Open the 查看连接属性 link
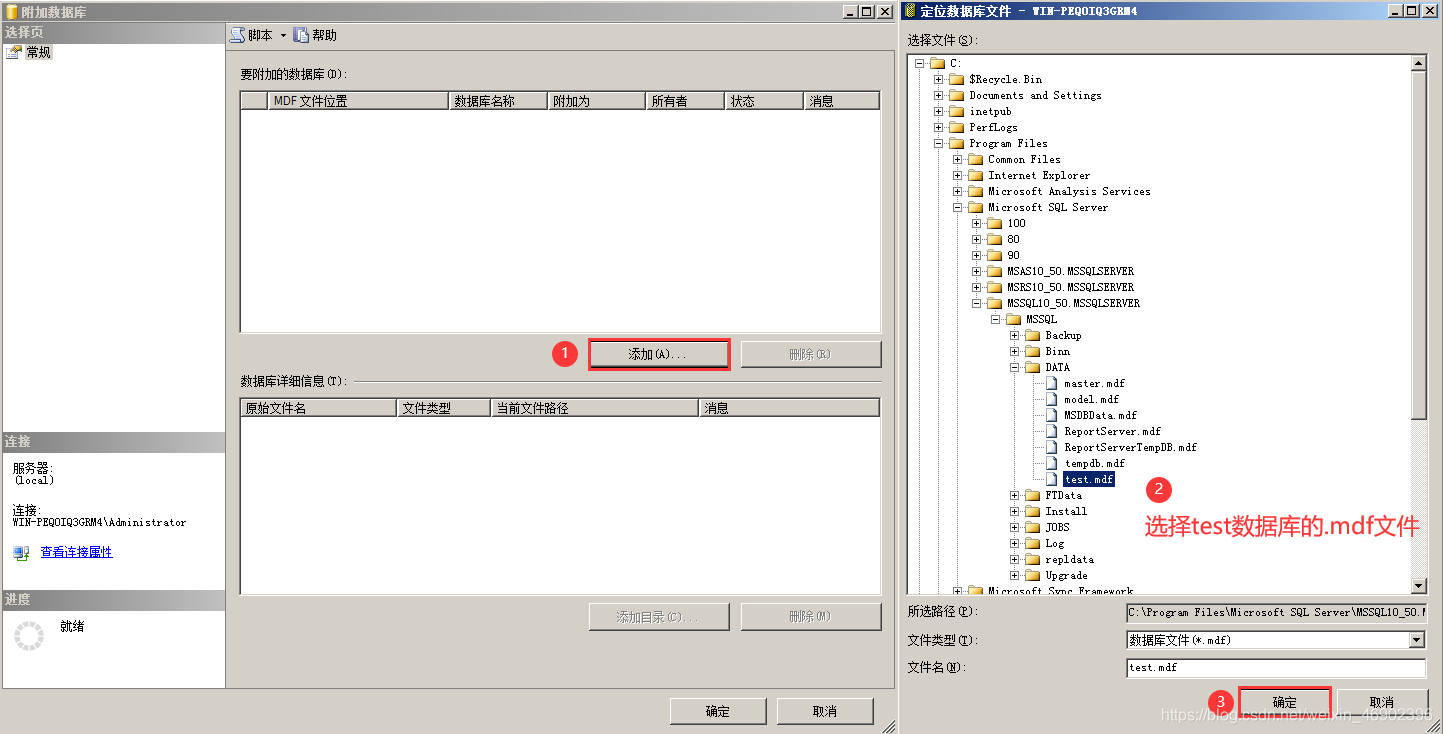 point(76,552)
